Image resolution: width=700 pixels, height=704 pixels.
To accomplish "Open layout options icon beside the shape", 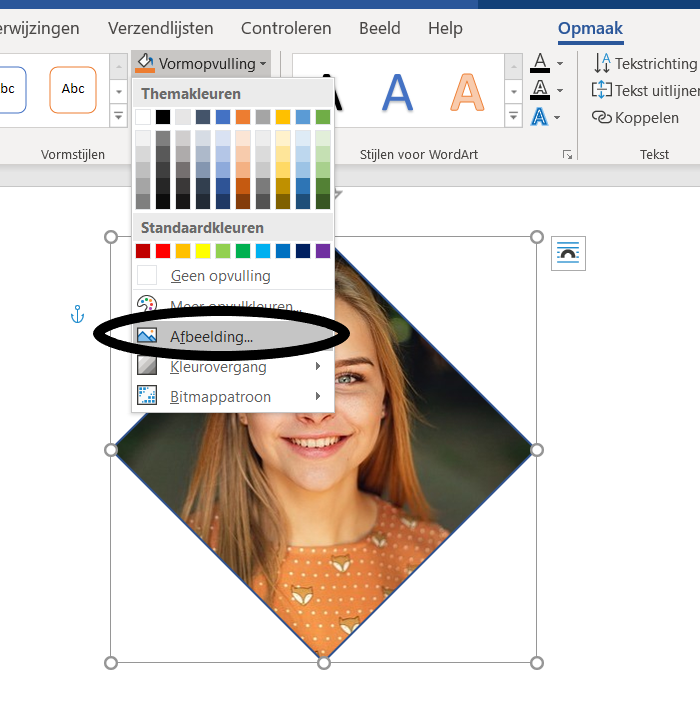I will [568, 254].
